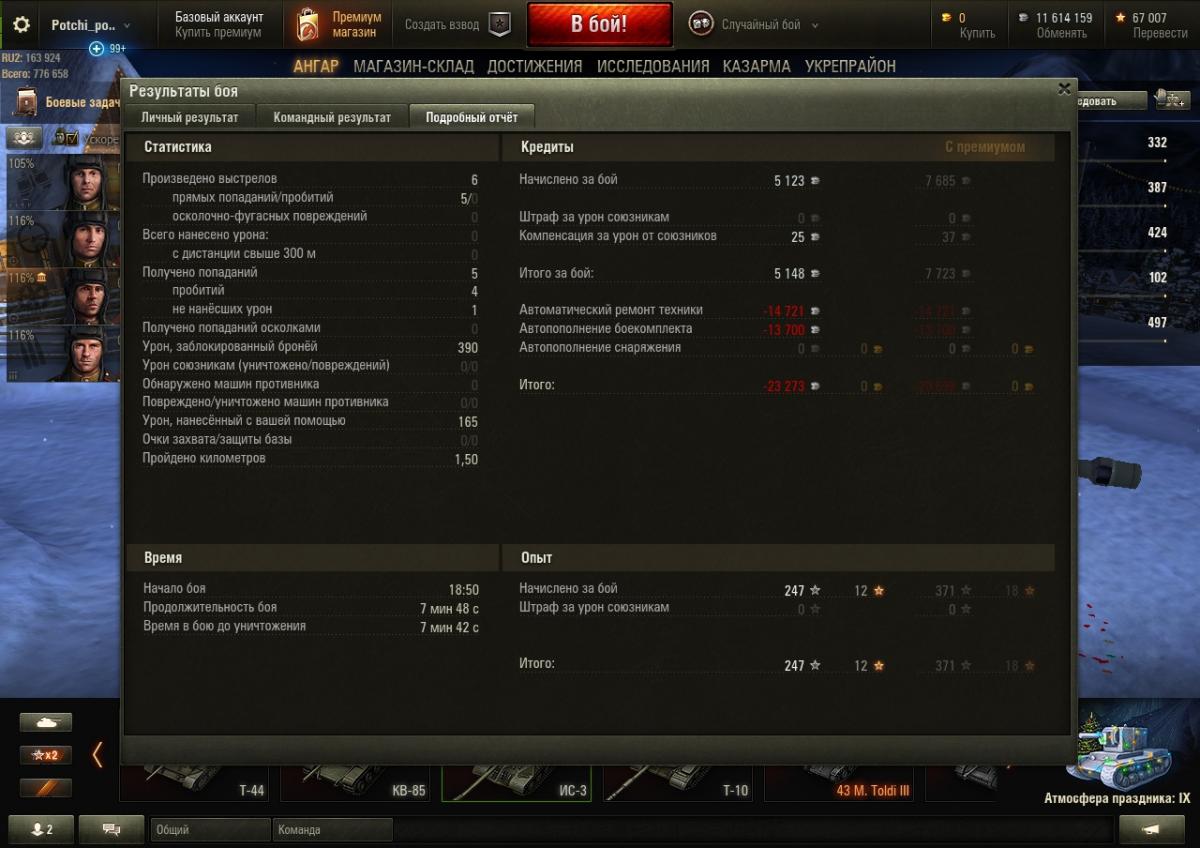Click the general chat input field
Viewport: 1200px width, 848px height.
click(x=210, y=829)
